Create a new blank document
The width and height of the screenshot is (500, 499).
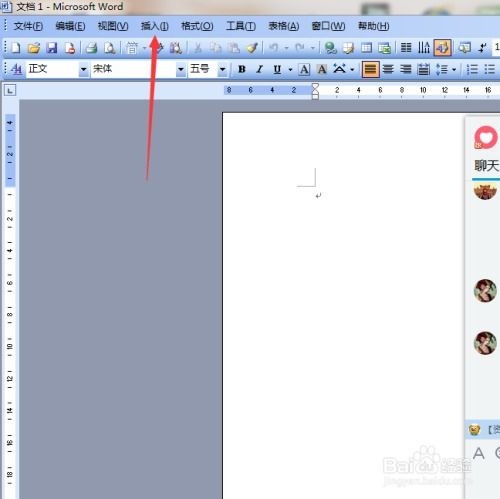16,48
